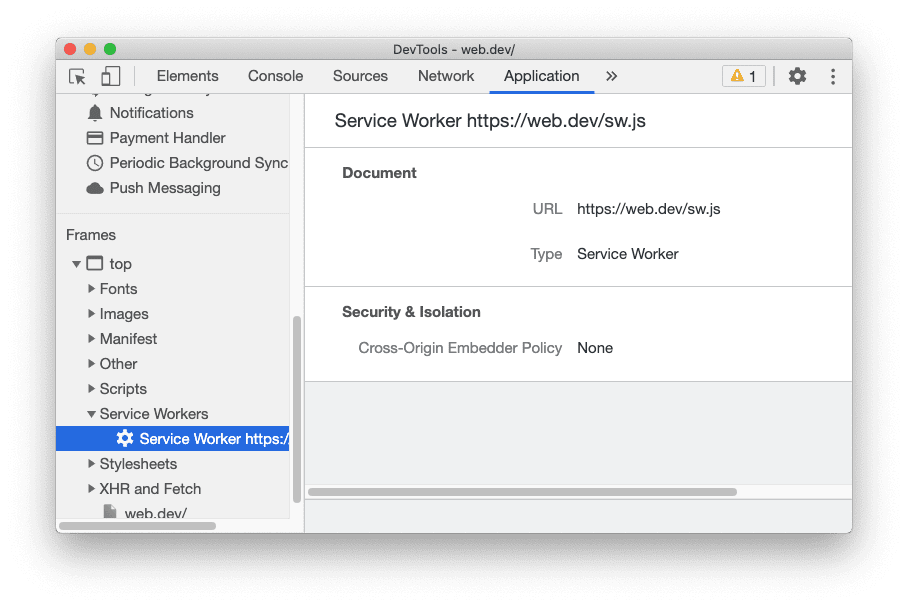Toggle the device emulation toolbar

pos(110,75)
